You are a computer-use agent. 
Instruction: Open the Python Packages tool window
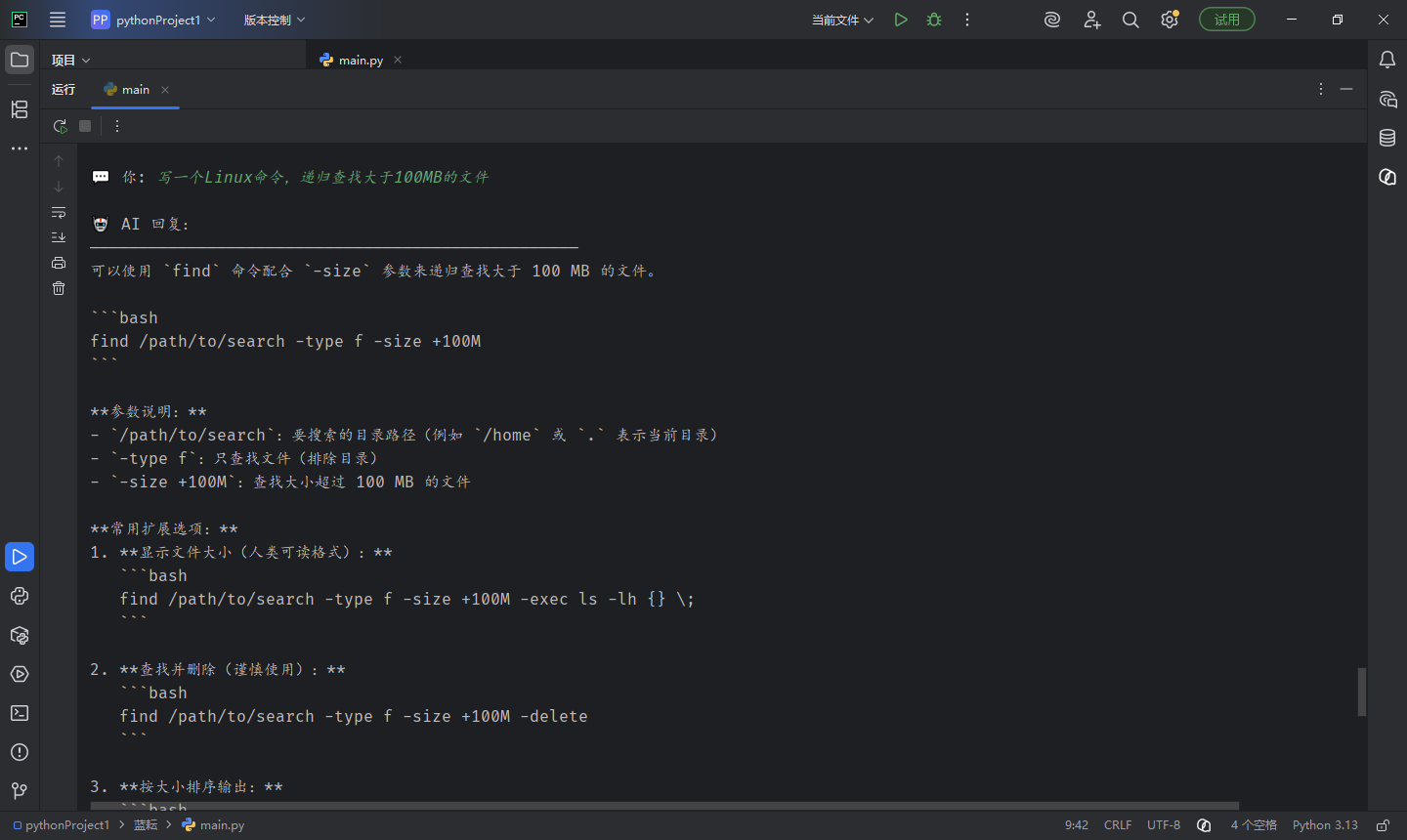(20, 635)
